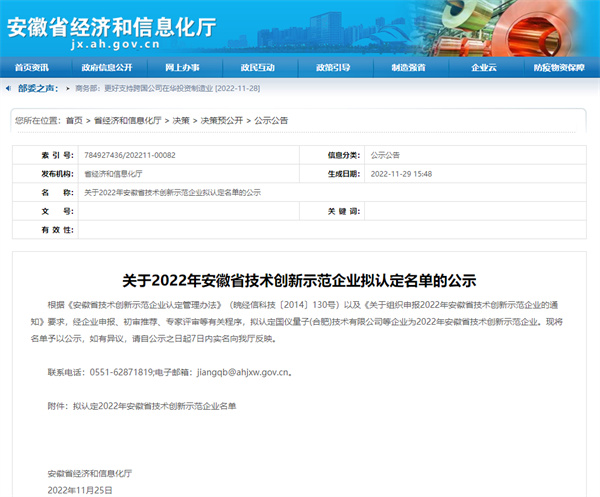This screenshot has height=497, width=600.
Task: Open the 政策引导 navigation item
Action: [333, 68]
